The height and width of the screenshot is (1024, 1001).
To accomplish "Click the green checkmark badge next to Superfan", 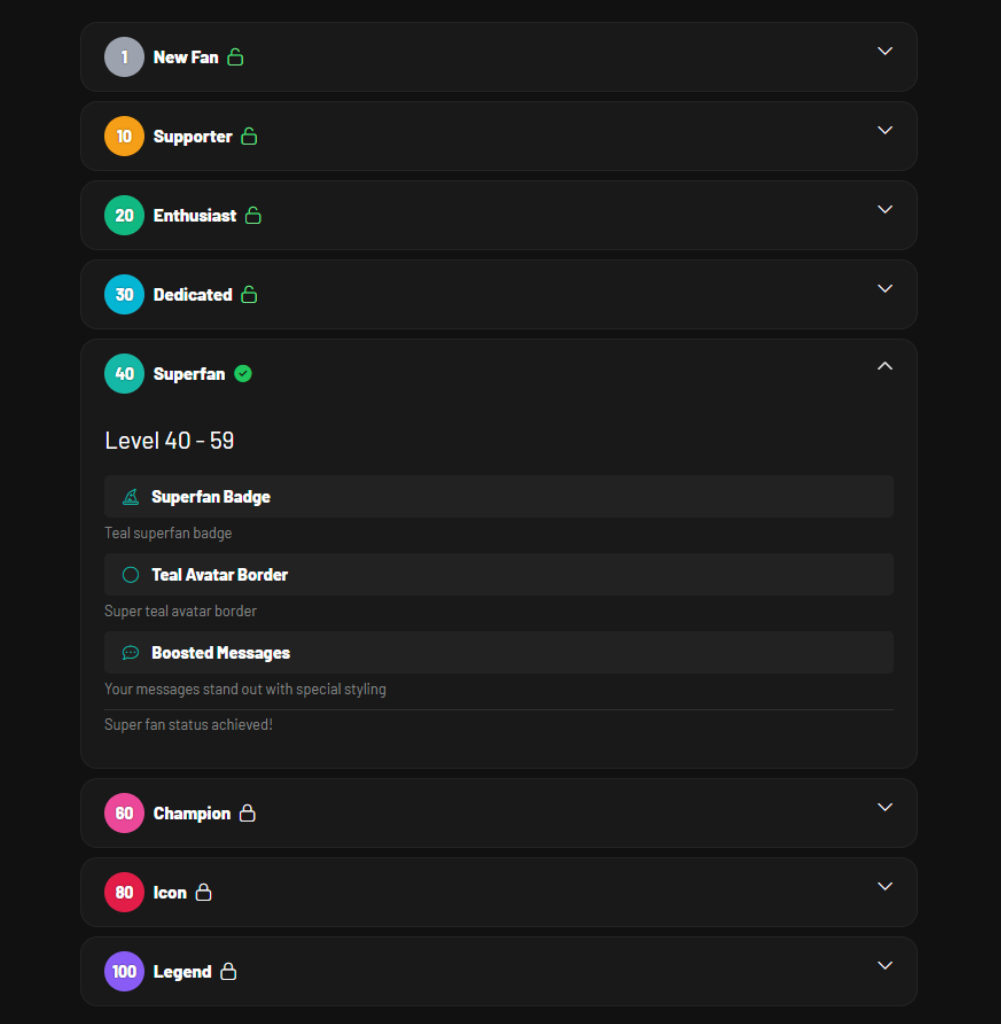I will point(243,374).
